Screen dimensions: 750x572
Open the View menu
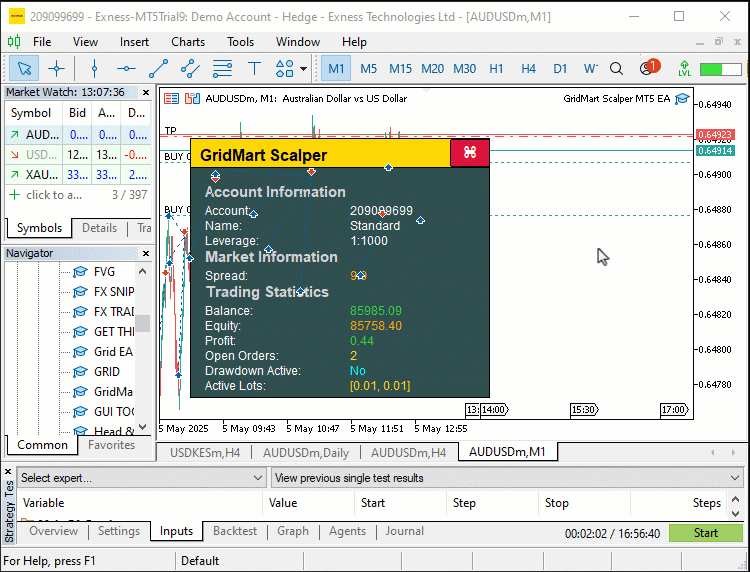point(85,42)
